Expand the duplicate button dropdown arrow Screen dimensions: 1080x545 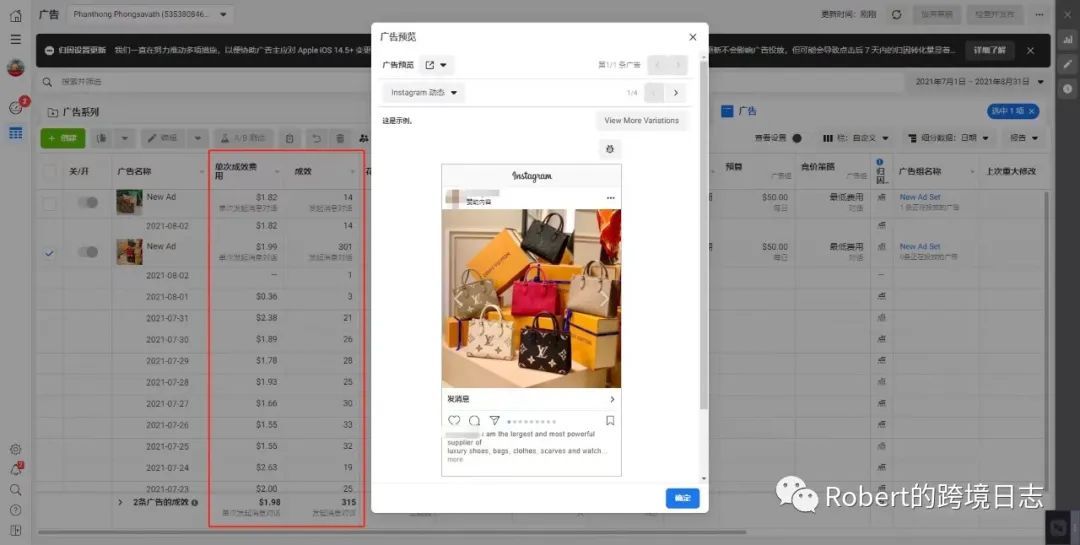pyautogui.click(x=125, y=138)
